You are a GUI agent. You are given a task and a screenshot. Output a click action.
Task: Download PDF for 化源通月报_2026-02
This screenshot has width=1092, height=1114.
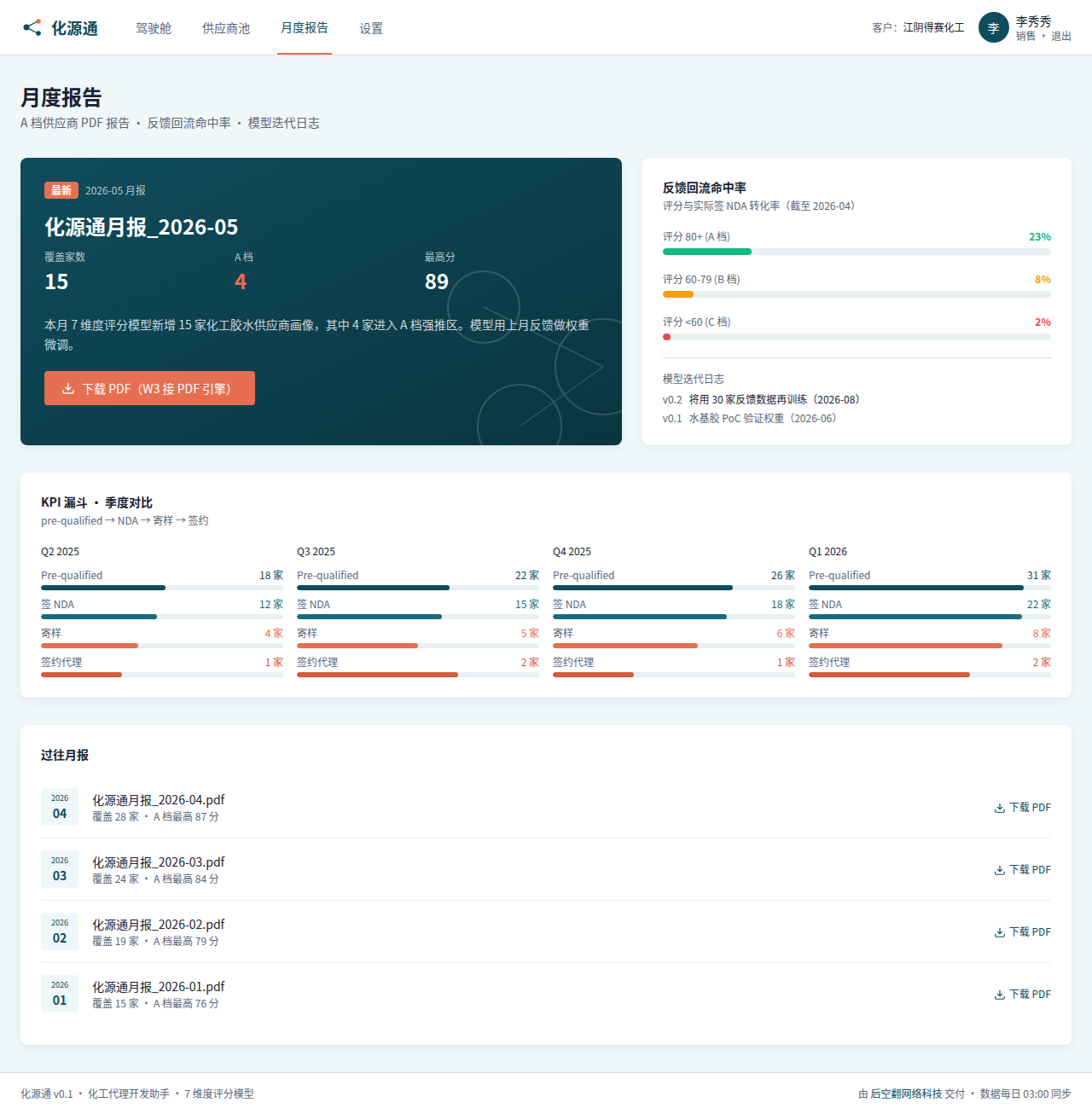[1022, 931]
